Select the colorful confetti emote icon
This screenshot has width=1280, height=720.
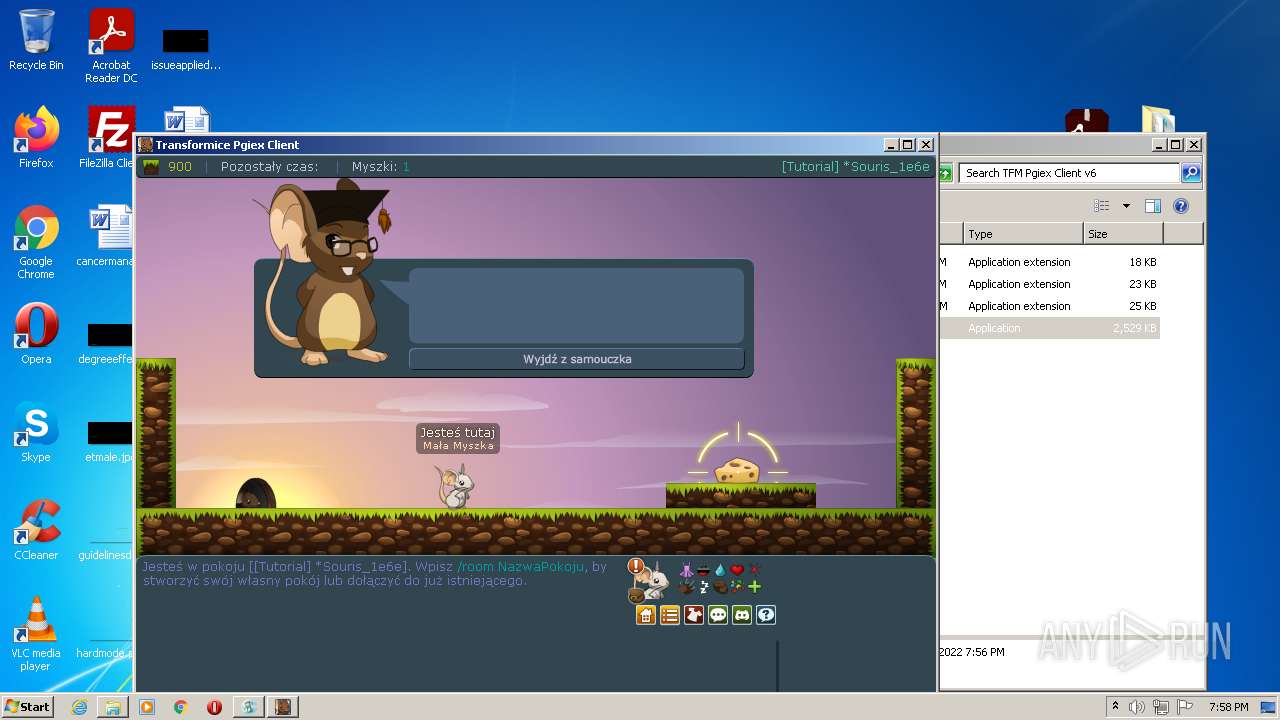[737, 587]
